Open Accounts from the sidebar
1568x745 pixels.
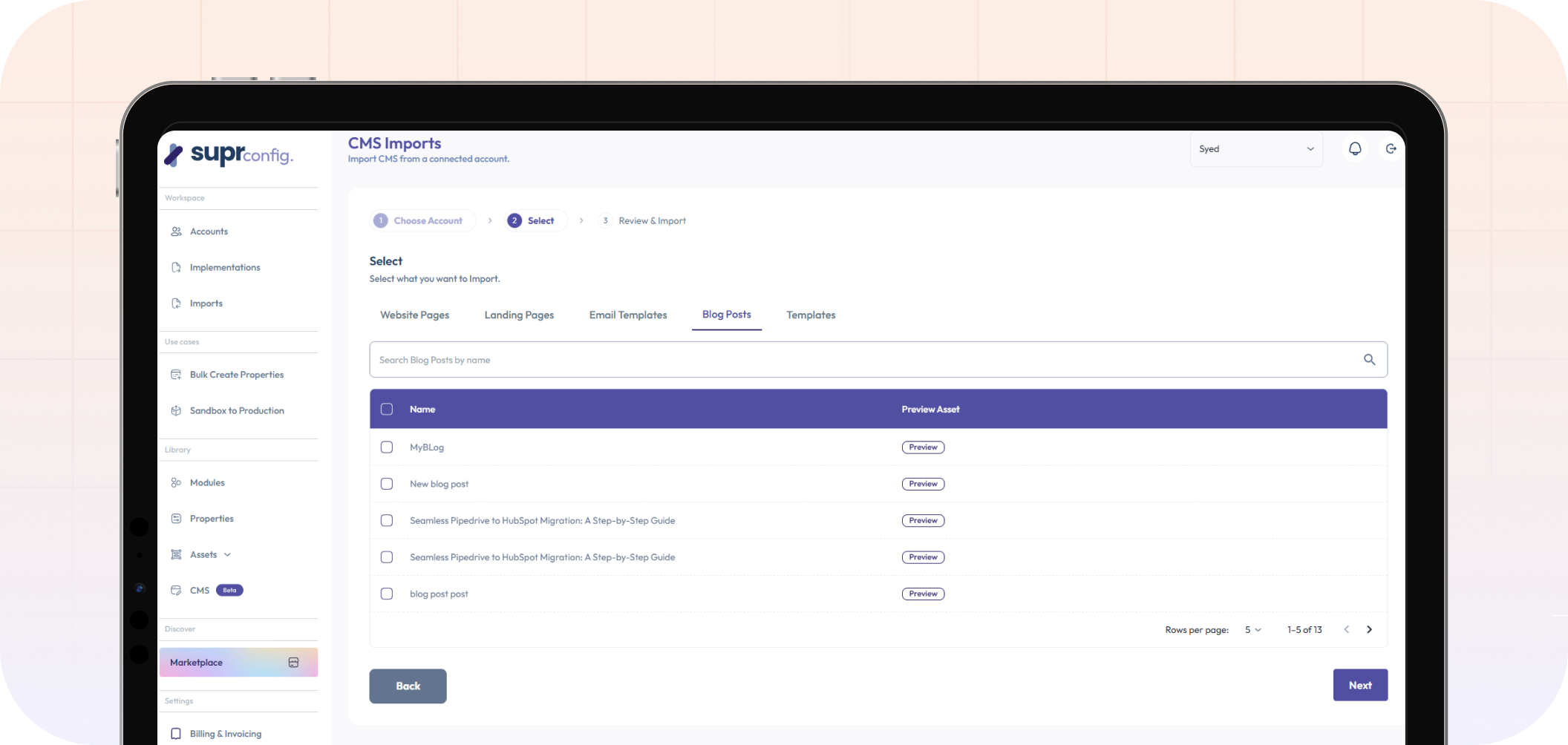209,232
